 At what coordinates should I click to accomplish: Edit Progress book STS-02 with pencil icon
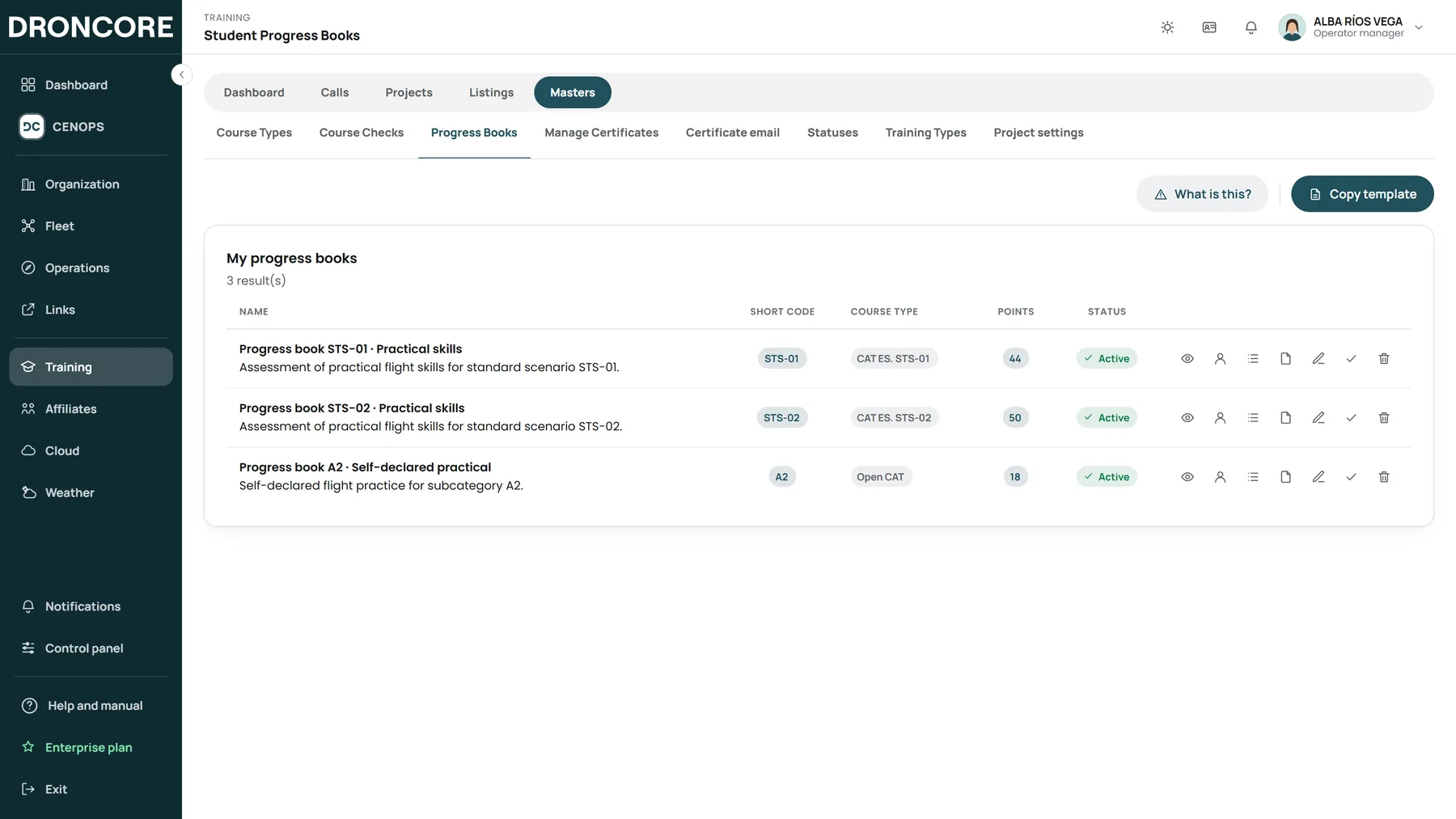[1318, 418]
